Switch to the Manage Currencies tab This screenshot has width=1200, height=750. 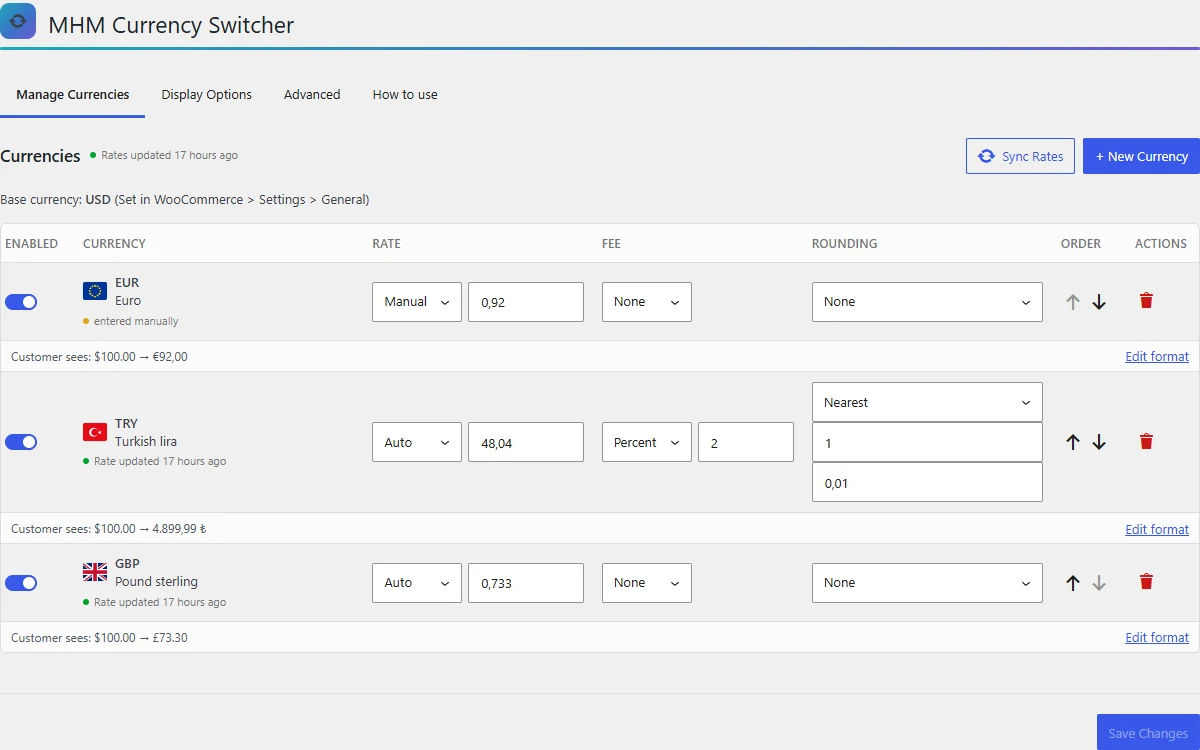click(x=73, y=95)
